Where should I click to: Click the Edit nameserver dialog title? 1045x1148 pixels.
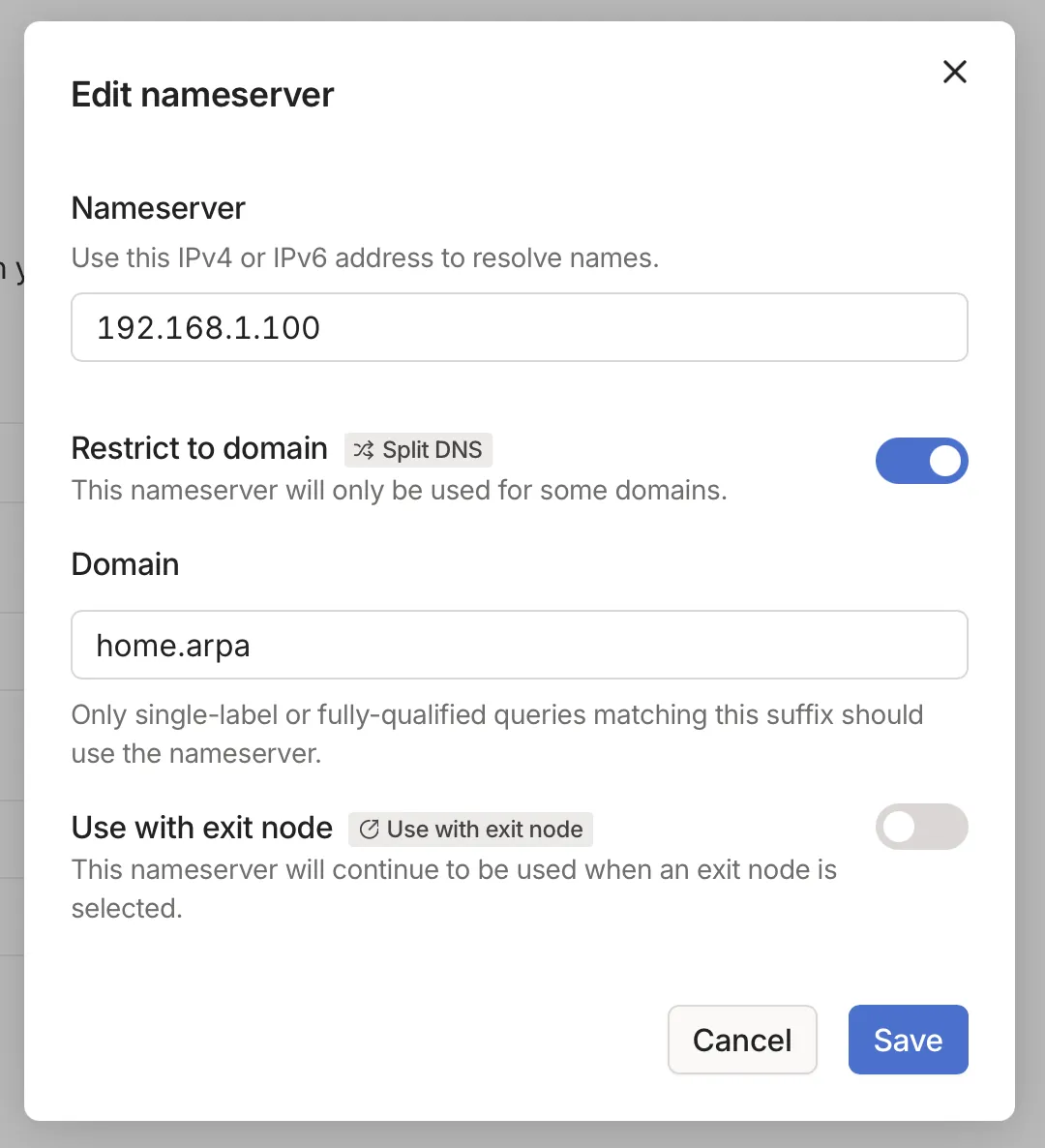[201, 94]
